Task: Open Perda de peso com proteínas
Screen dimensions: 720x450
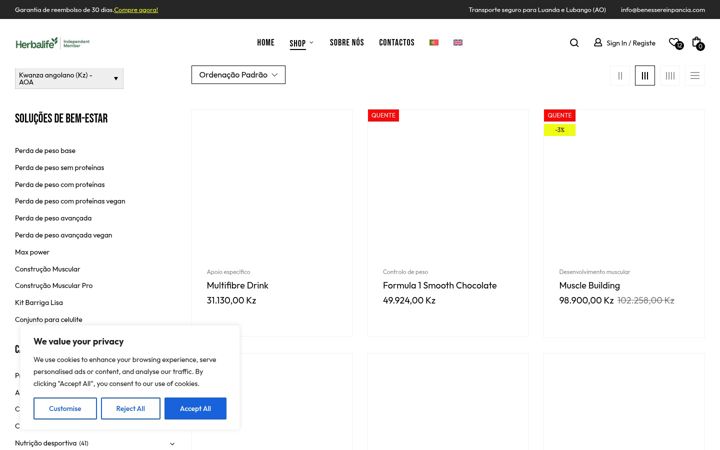Action: 60,185
